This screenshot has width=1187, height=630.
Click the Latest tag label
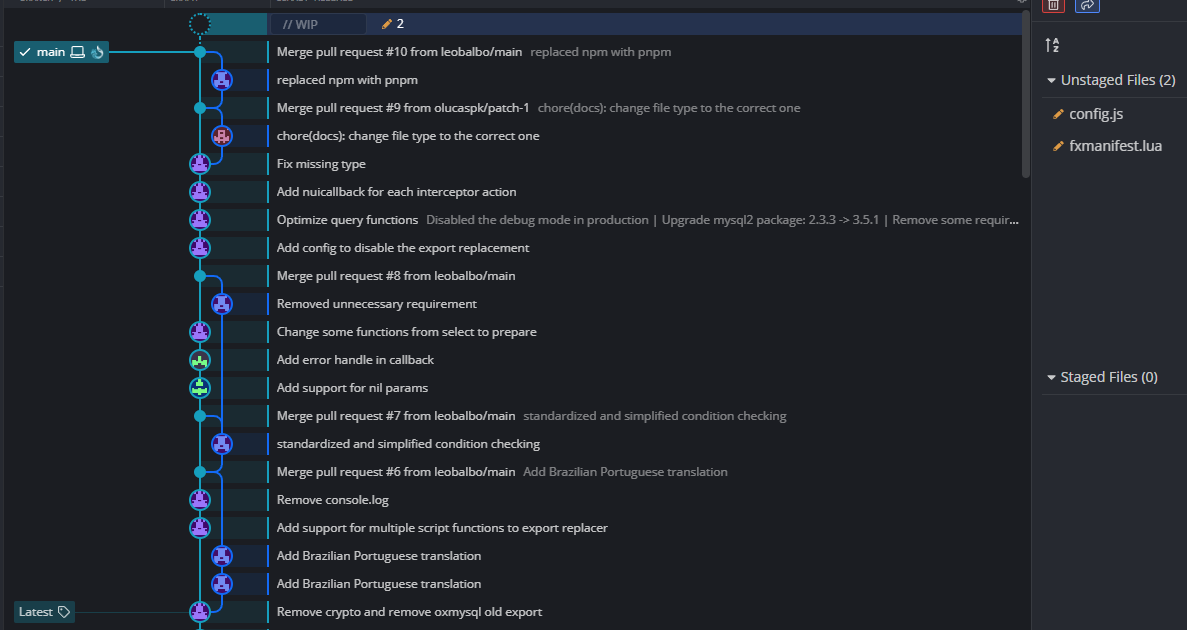pyautogui.click(x=43, y=611)
